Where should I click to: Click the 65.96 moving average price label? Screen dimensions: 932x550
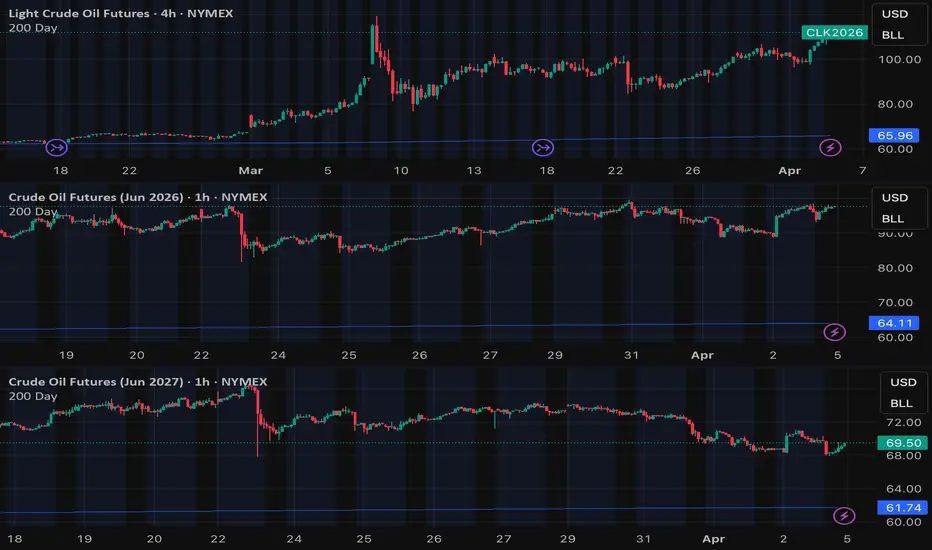[894, 135]
